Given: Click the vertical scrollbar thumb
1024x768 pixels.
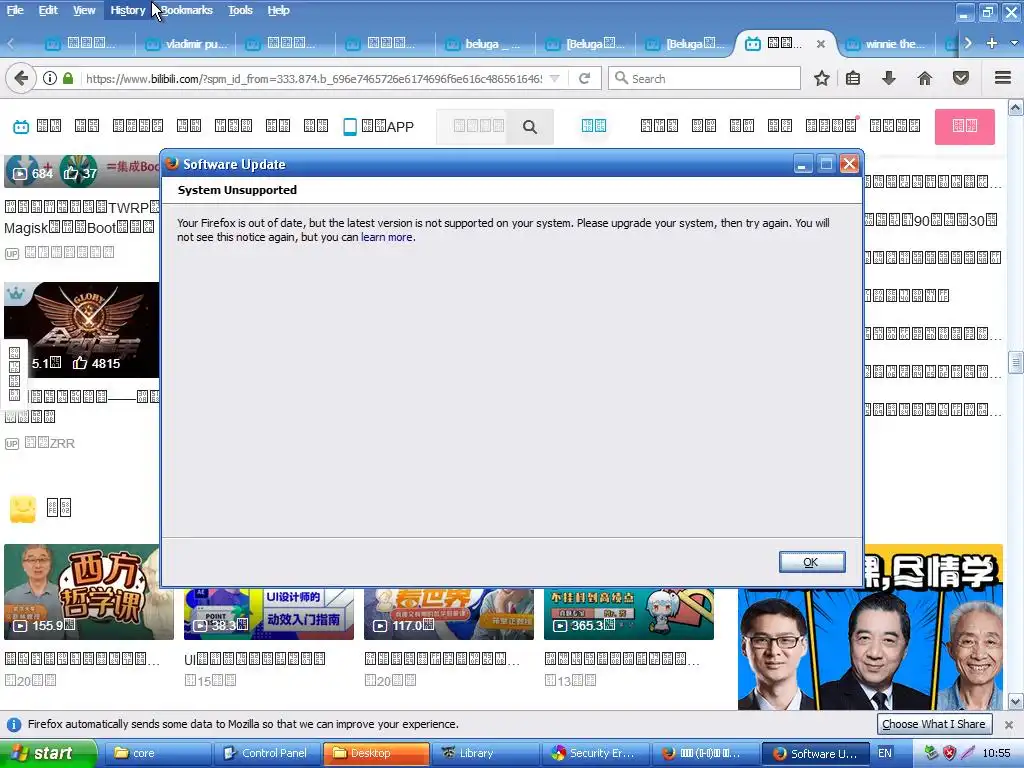Looking at the screenshot, I should (1016, 362).
